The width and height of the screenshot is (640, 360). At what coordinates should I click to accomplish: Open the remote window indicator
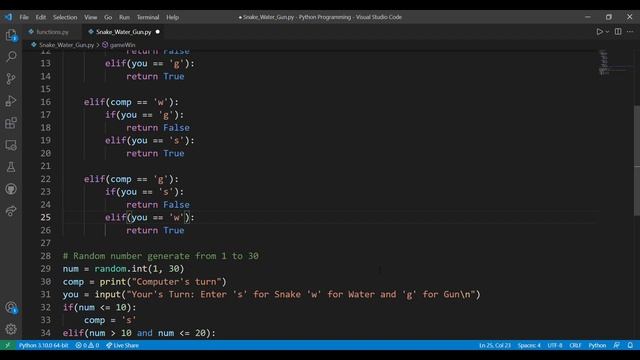pos(7,345)
